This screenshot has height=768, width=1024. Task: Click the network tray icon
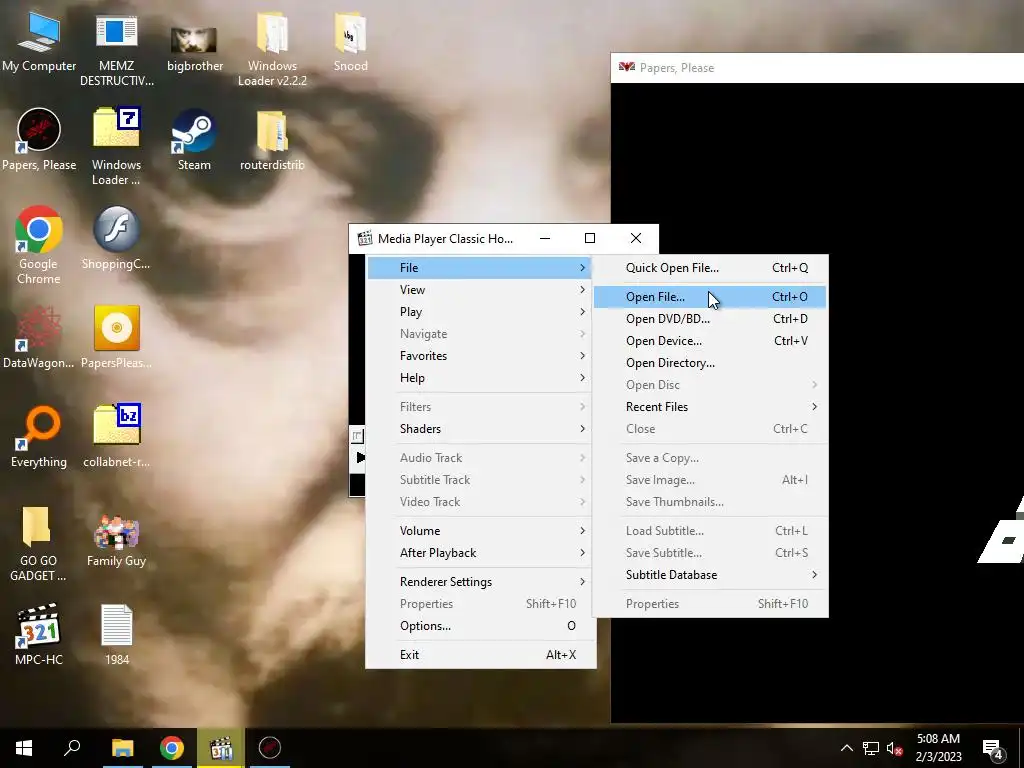point(871,748)
